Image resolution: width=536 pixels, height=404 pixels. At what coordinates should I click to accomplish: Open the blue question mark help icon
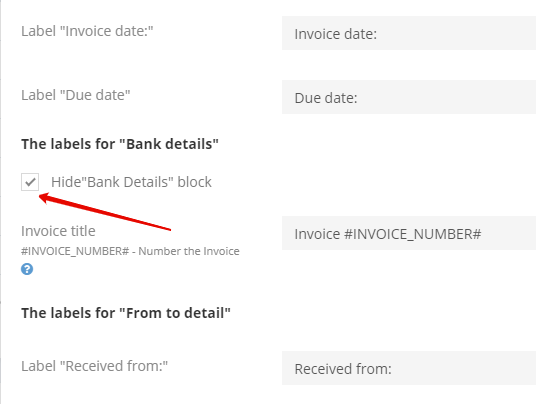pos(27,269)
